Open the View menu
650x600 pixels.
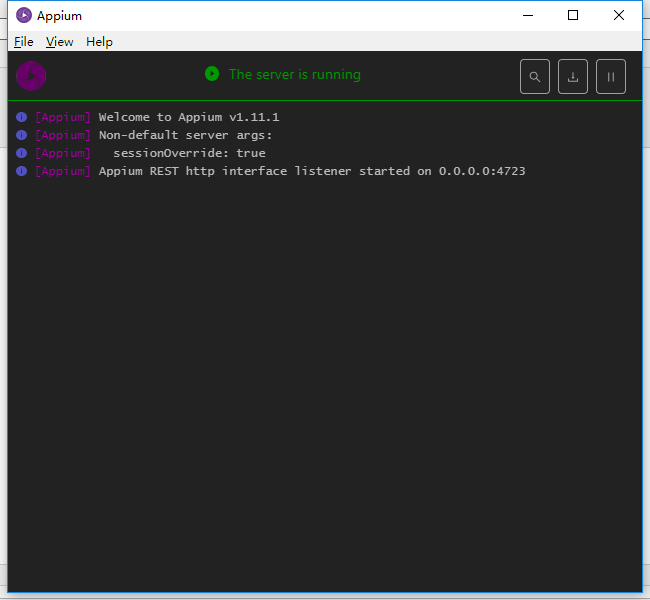(59, 42)
